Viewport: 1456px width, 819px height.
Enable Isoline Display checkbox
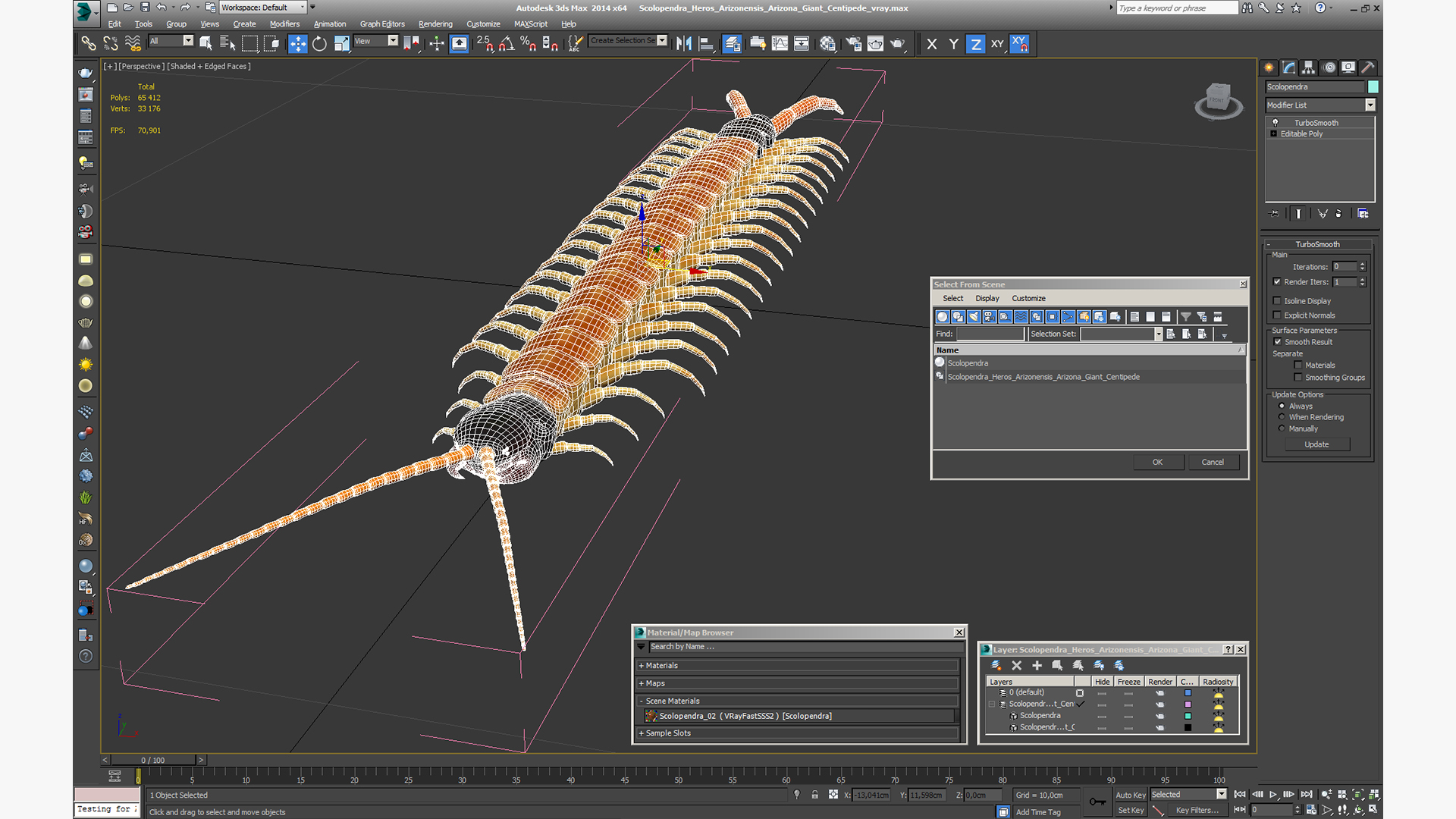tap(1277, 301)
